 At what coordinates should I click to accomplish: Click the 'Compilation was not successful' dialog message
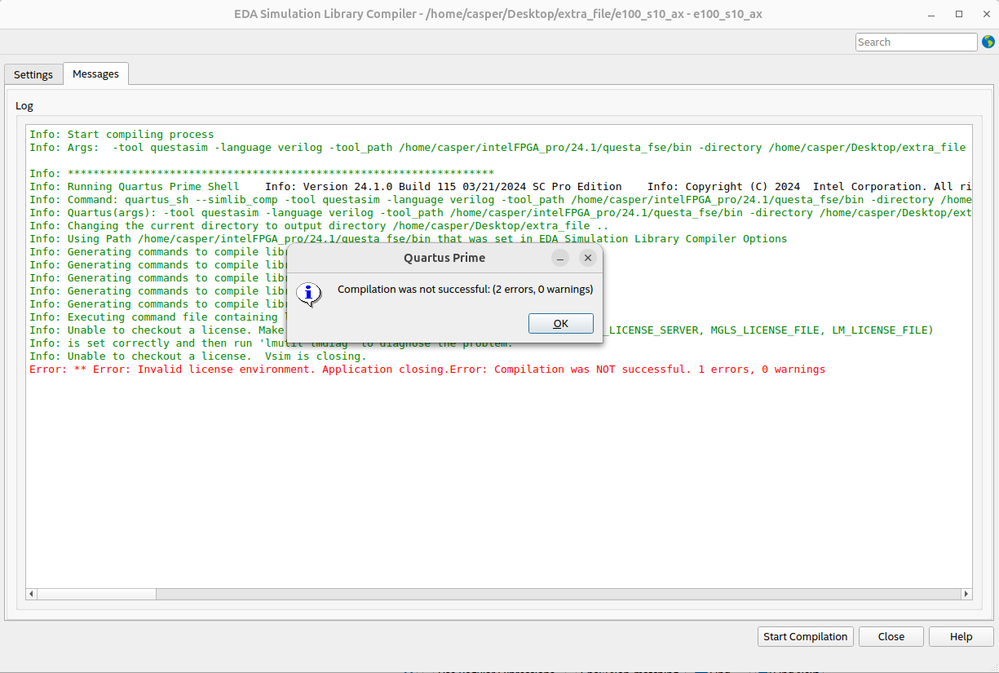pos(465,289)
